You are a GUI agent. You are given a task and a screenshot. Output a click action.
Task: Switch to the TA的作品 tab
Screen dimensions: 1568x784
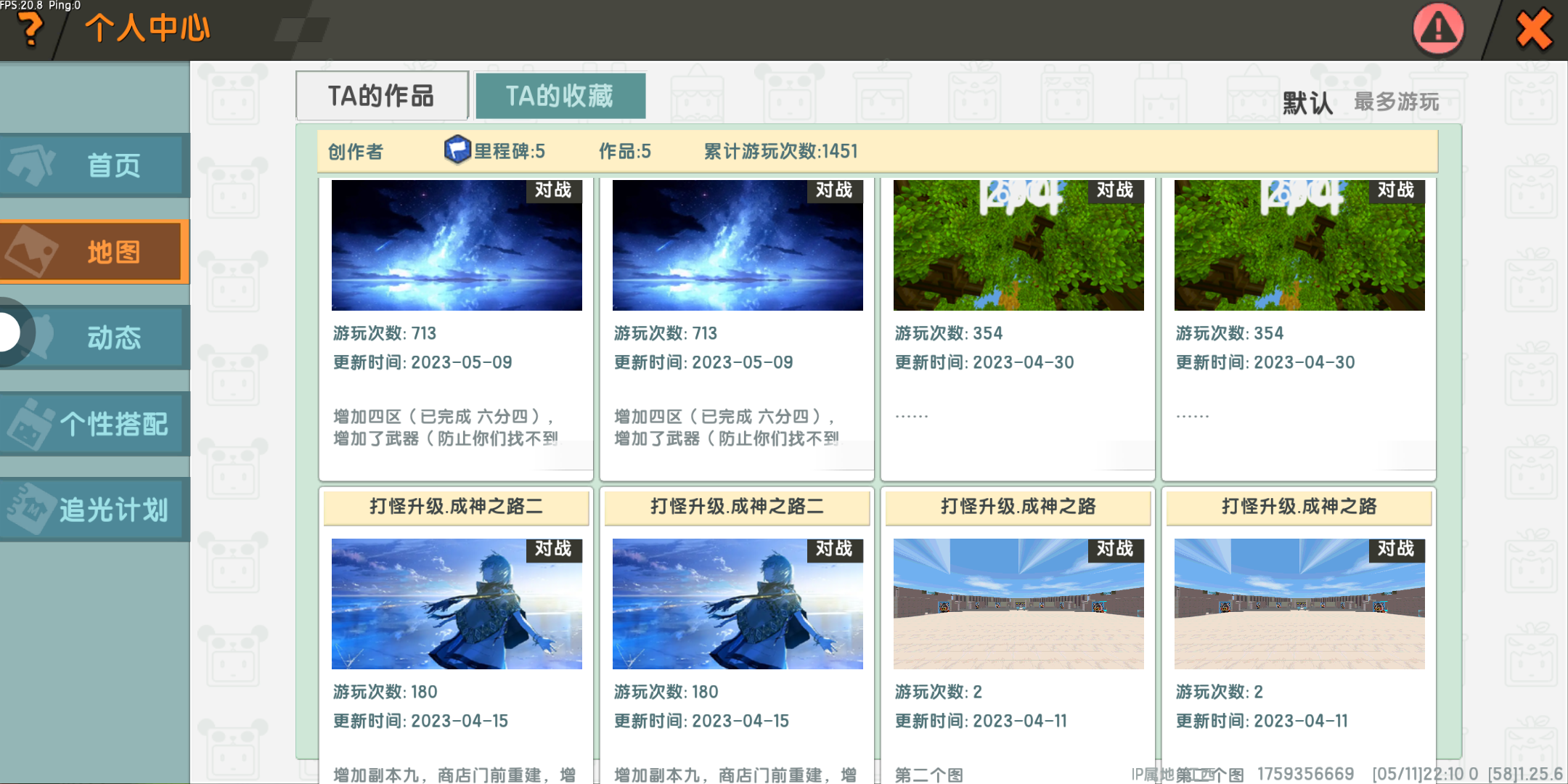[x=382, y=96]
